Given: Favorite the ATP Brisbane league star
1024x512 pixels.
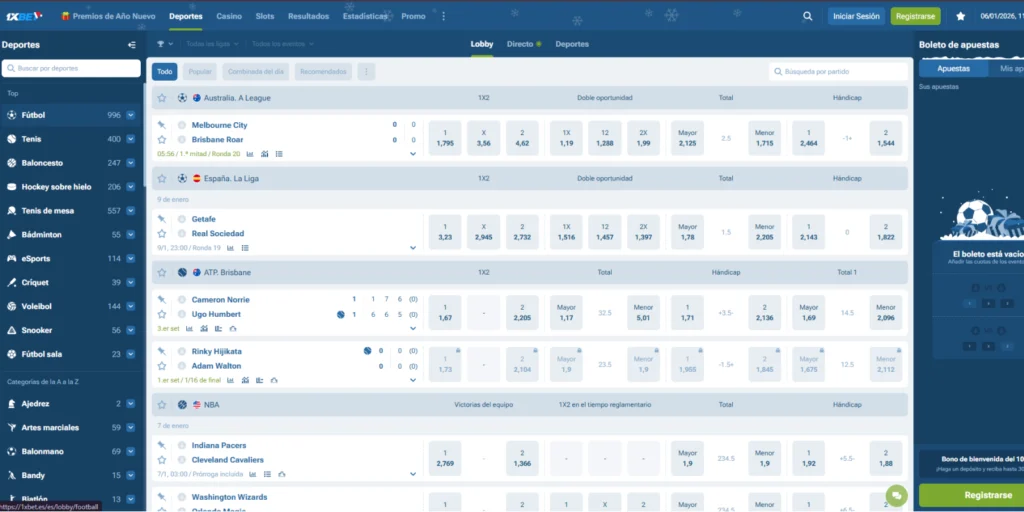Looking at the screenshot, I should pyautogui.click(x=162, y=272).
